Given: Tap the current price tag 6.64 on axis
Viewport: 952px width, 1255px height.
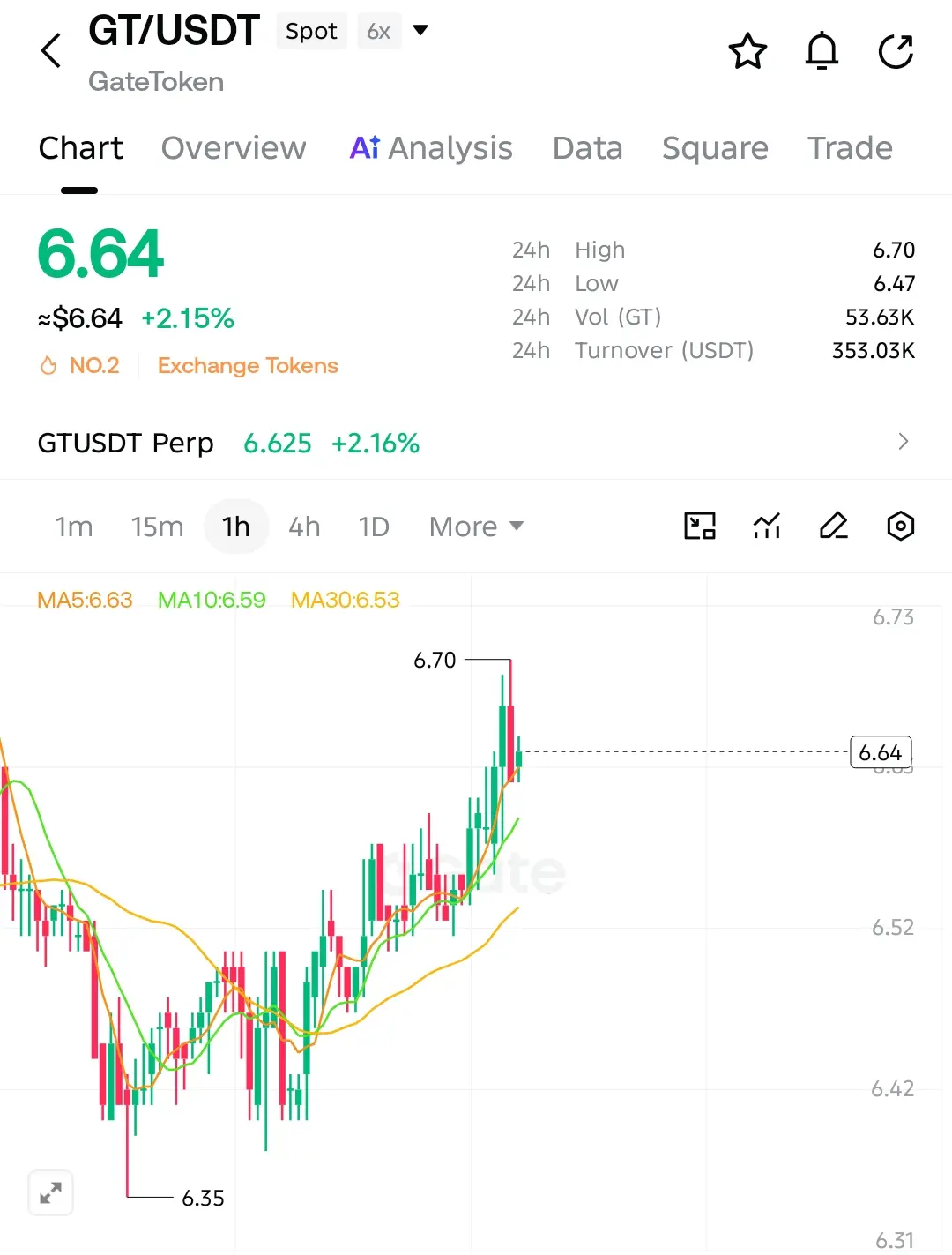Looking at the screenshot, I should 881,752.
